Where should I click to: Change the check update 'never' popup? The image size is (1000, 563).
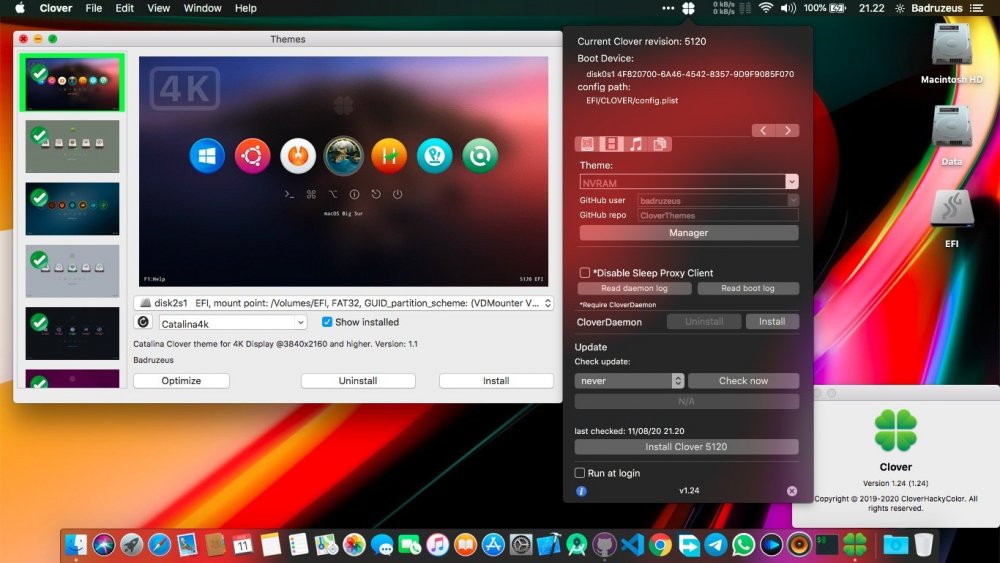click(x=629, y=381)
